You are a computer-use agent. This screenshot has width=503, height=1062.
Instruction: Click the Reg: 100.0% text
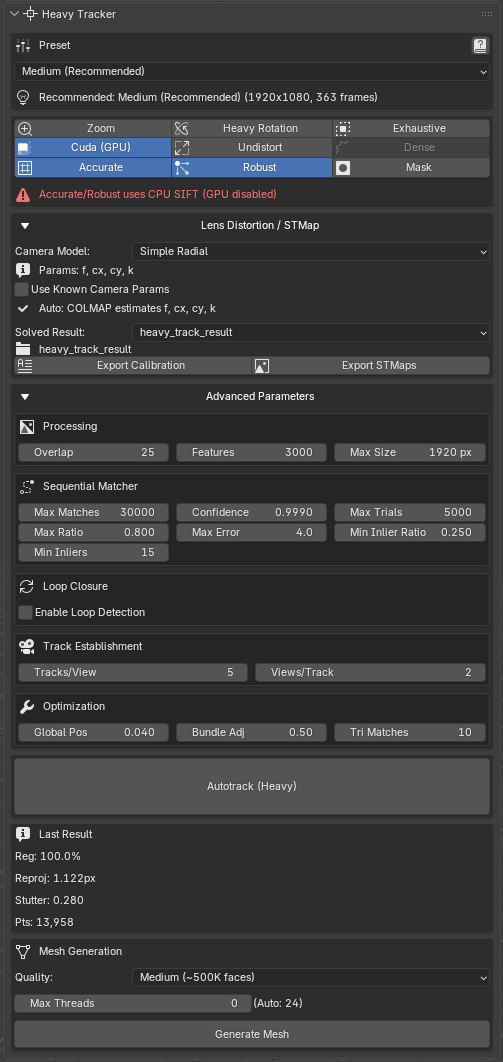coord(48,856)
